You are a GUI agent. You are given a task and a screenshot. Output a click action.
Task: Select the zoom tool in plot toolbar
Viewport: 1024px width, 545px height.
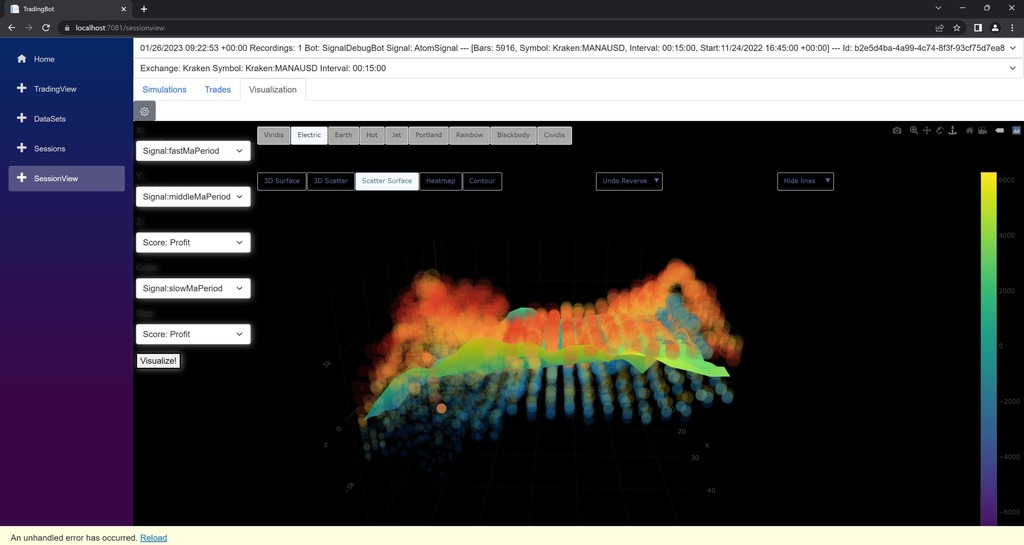[914, 131]
